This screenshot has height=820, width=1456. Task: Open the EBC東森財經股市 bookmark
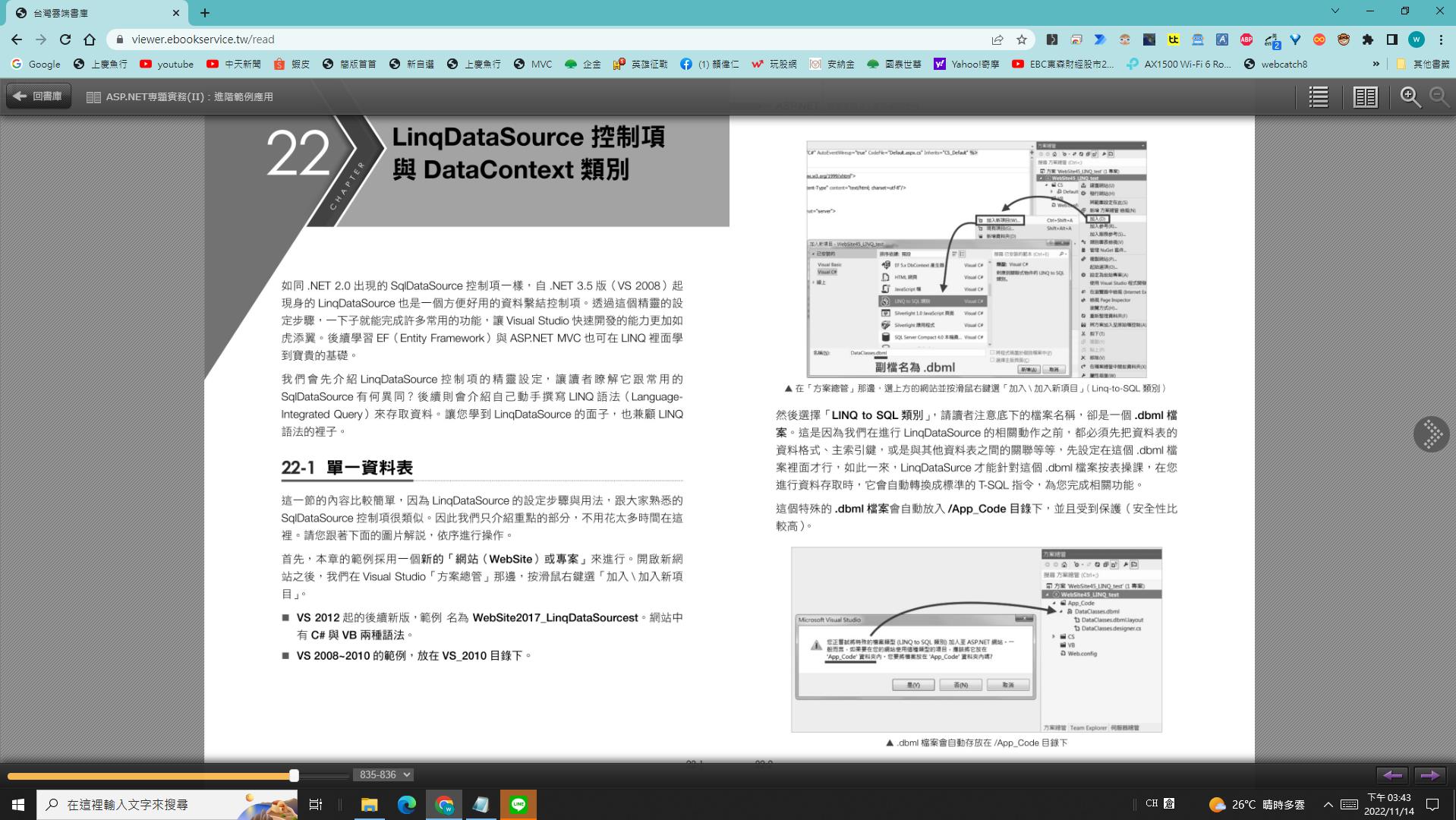coord(1063,65)
